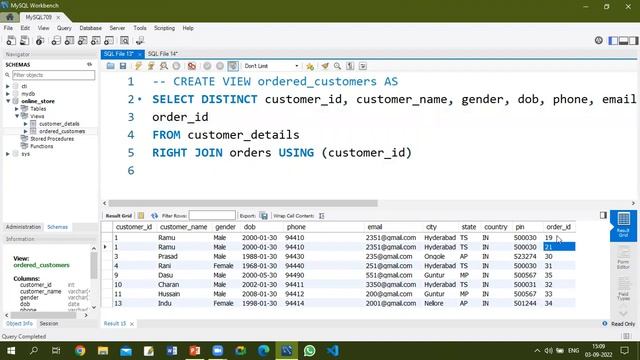Image resolution: width=640 pixels, height=360 pixels.
Task: Open Google Chrome from the taskbar
Action: (x=80, y=351)
